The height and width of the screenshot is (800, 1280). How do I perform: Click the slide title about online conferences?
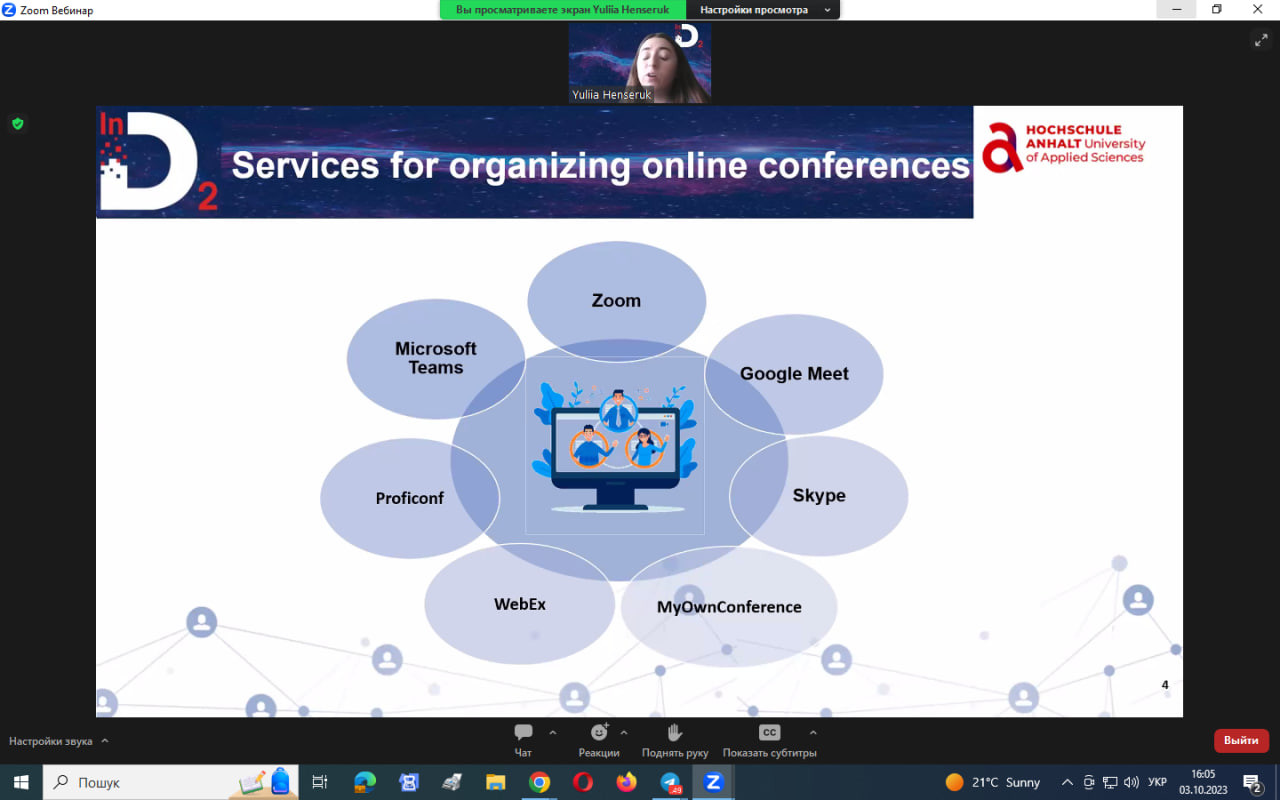(x=601, y=165)
